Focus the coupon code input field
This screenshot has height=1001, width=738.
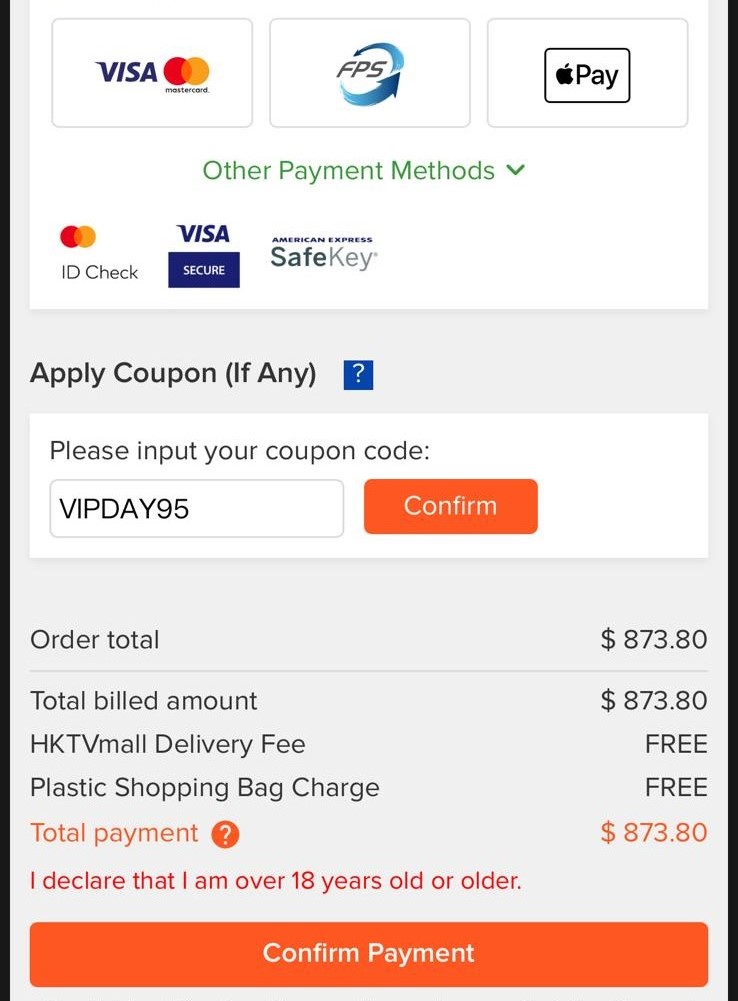tap(196, 508)
